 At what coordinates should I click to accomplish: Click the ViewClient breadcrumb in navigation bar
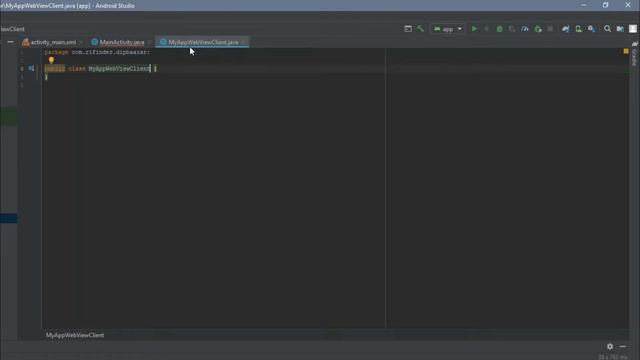click(x=12, y=29)
